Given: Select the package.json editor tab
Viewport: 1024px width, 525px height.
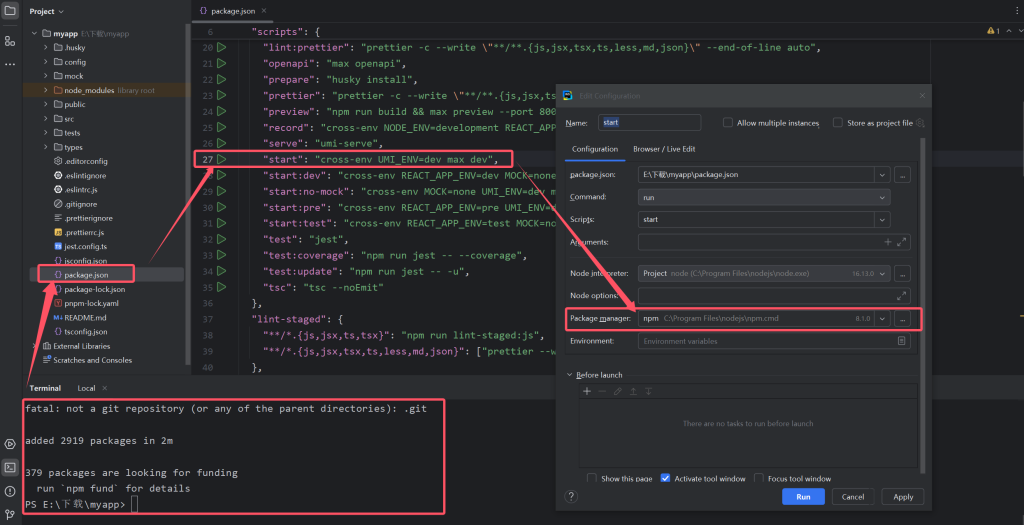Looking at the screenshot, I should tap(232, 11).
